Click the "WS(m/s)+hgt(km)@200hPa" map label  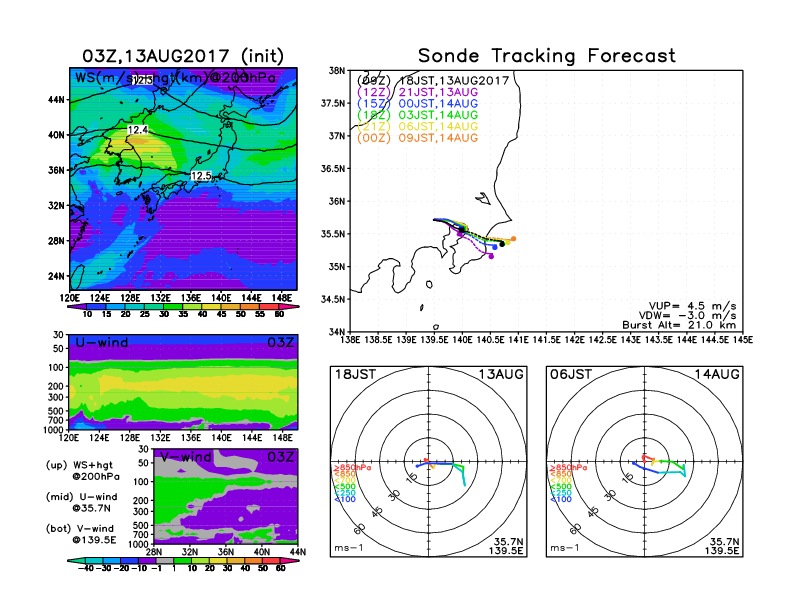(x=175, y=78)
